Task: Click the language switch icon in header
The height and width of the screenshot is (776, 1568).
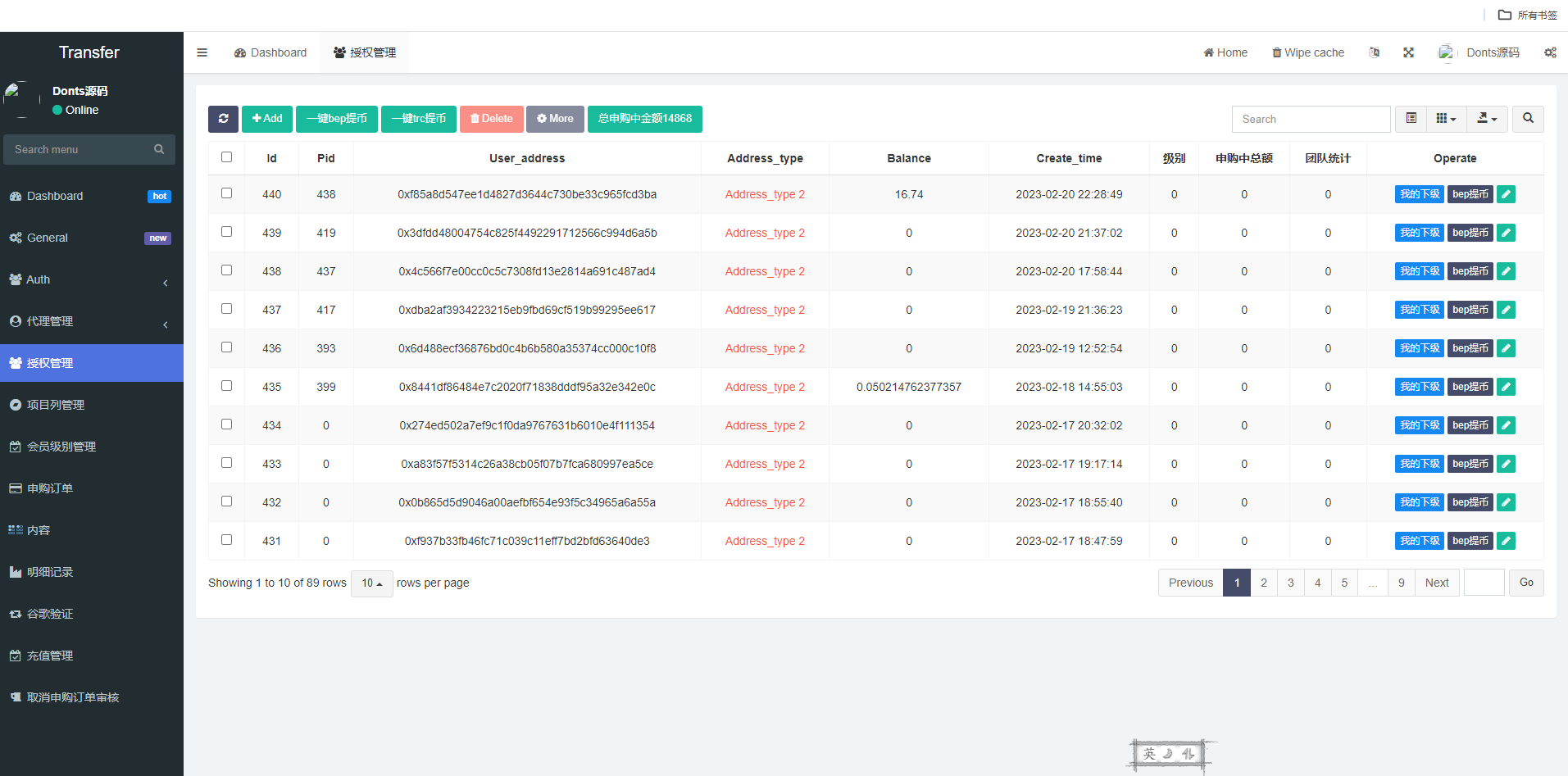Action: click(x=1375, y=52)
